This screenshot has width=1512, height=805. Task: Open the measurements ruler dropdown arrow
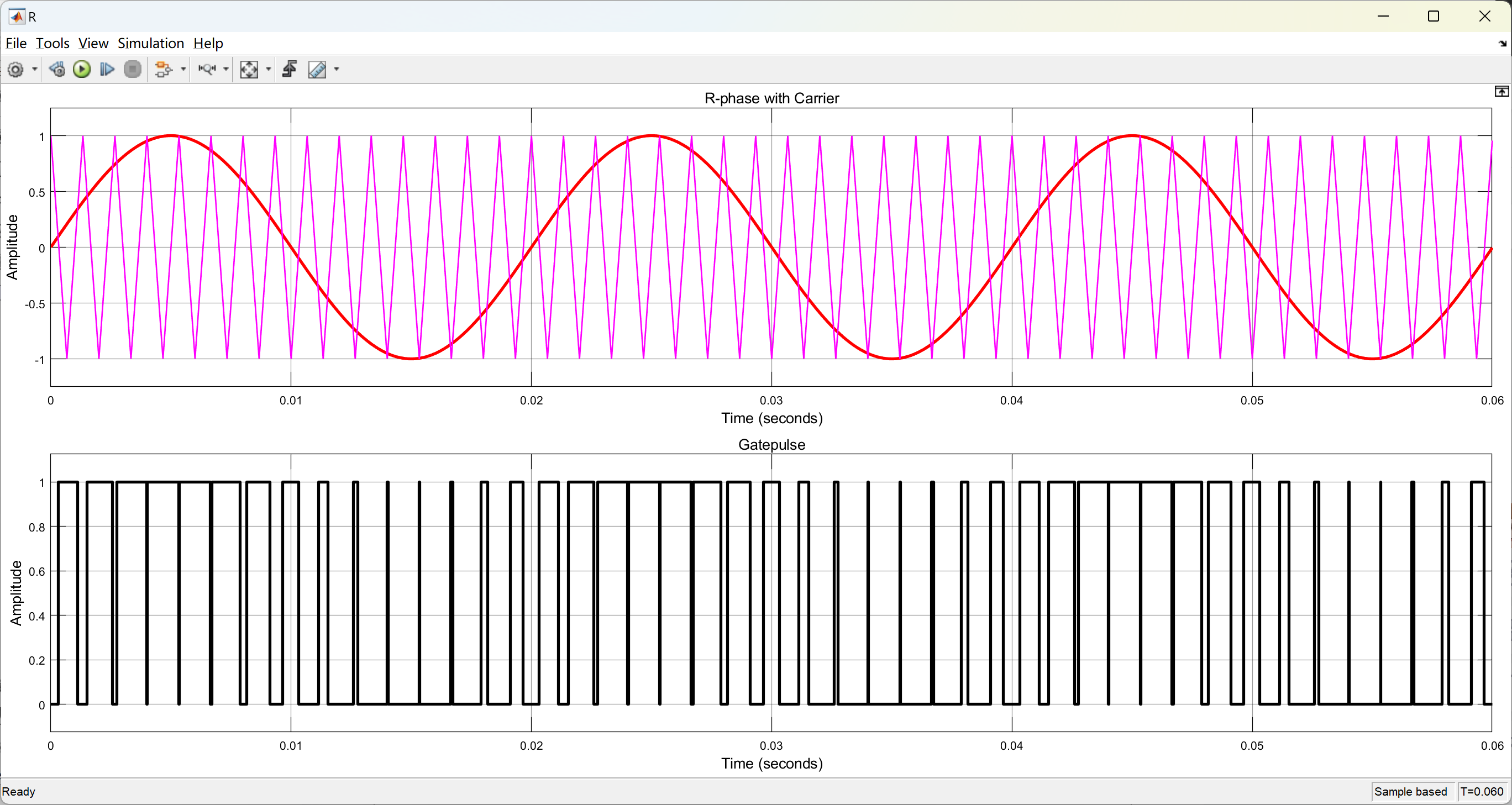[x=337, y=70]
